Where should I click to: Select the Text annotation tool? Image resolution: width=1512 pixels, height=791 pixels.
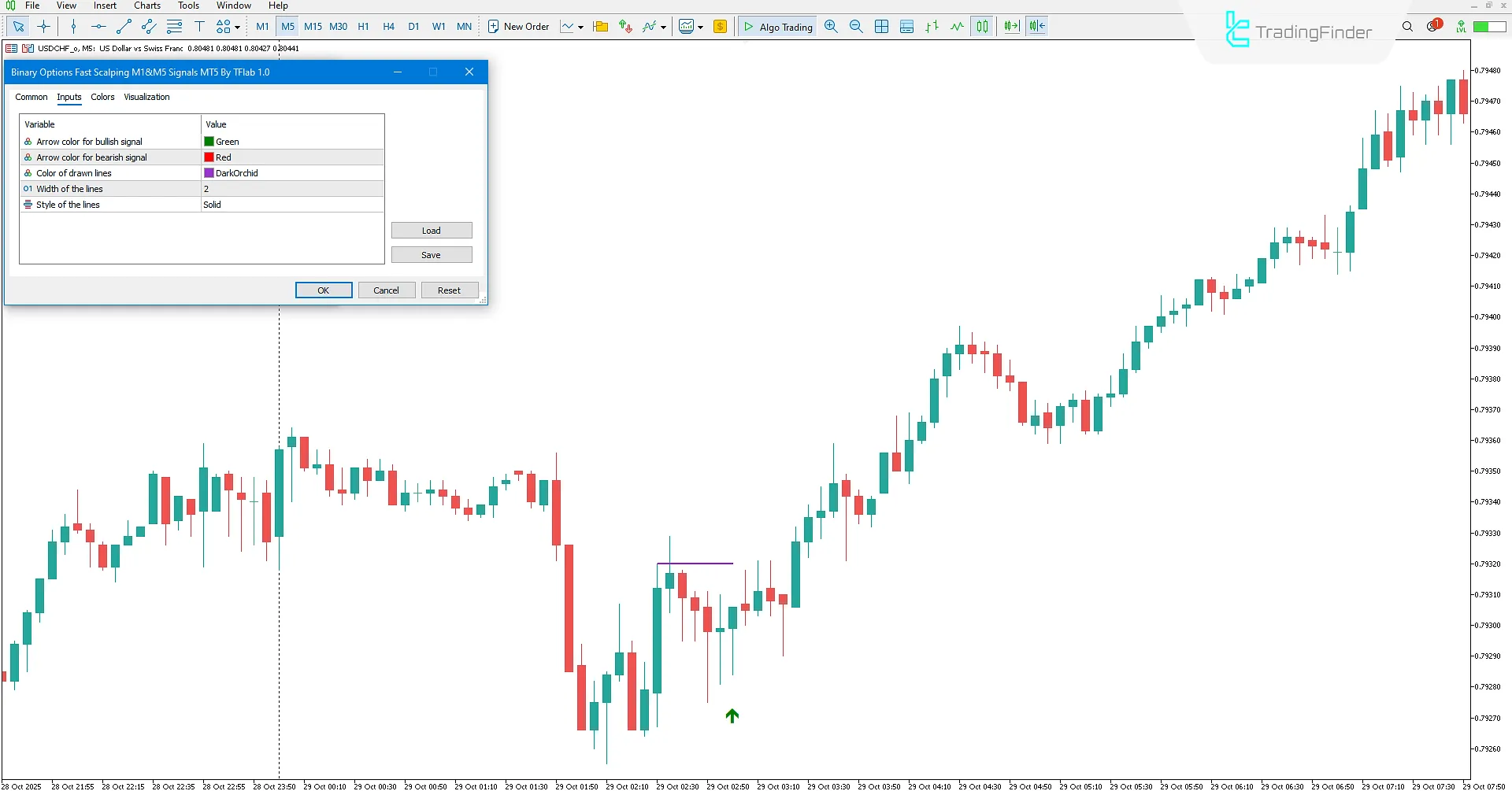200,26
